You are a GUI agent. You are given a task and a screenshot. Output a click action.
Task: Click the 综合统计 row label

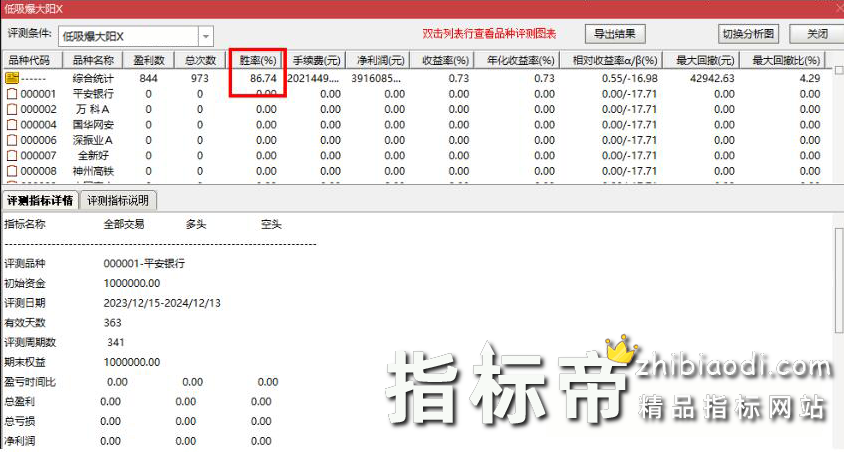(x=93, y=78)
